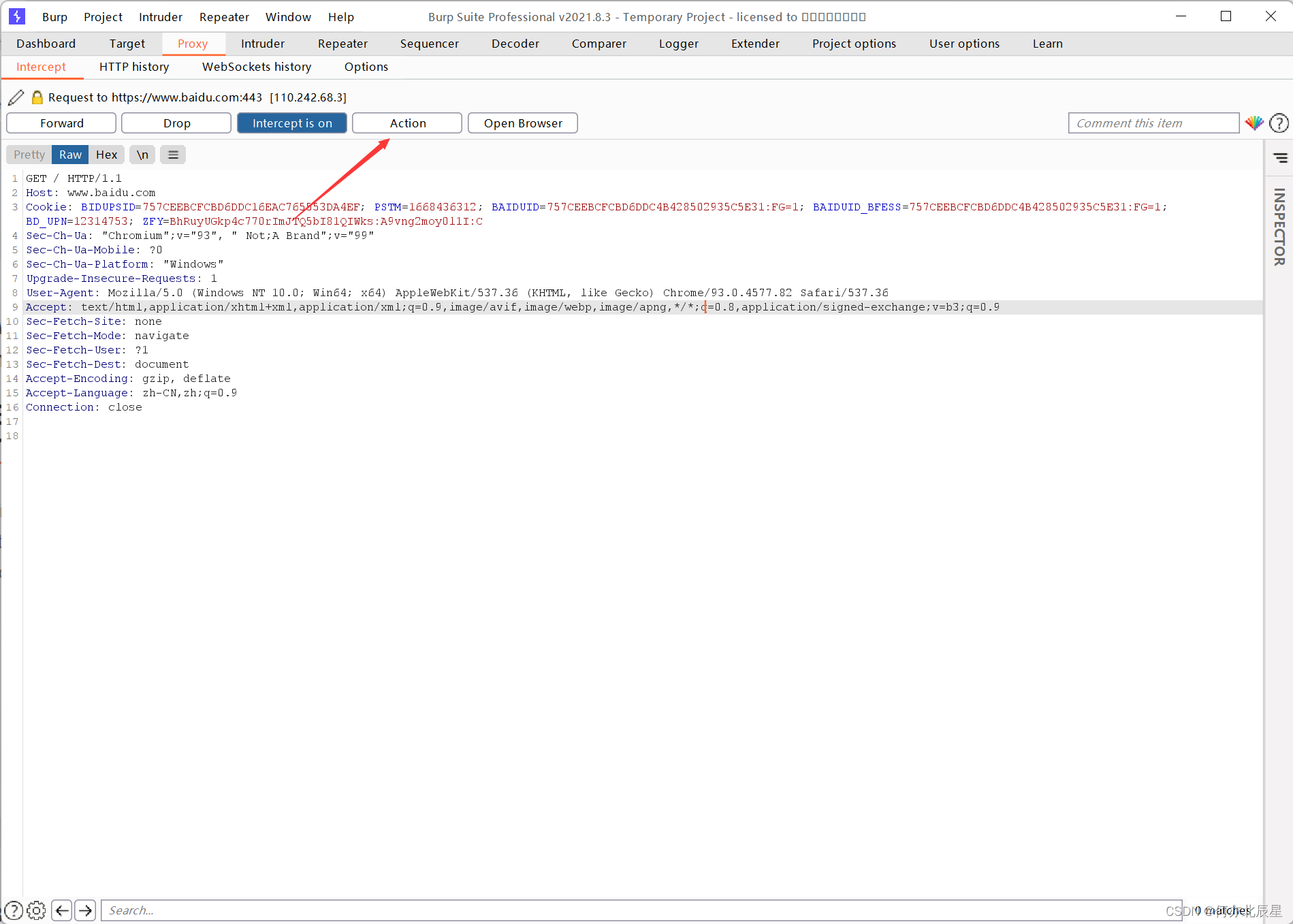Screen dimensions: 1293x924
Task: Select the Intercept sub-tab
Action: (x=41, y=67)
